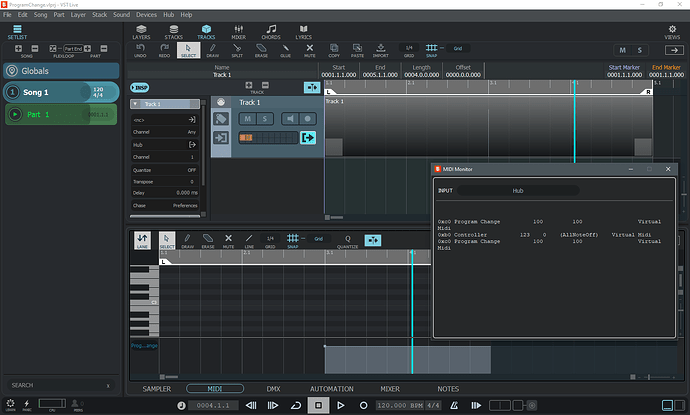
Task: Click the Lane button in MIDI editor
Action: (x=142, y=240)
